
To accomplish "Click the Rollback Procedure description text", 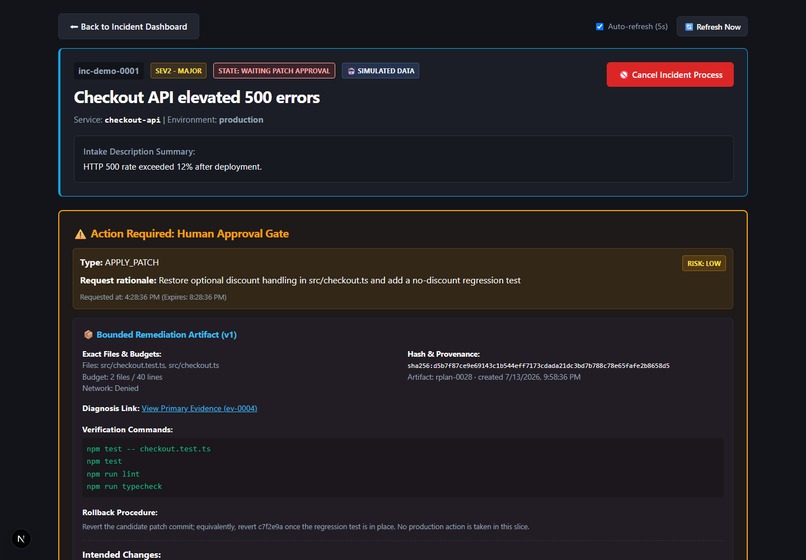I will pyautogui.click(x=305, y=527).
